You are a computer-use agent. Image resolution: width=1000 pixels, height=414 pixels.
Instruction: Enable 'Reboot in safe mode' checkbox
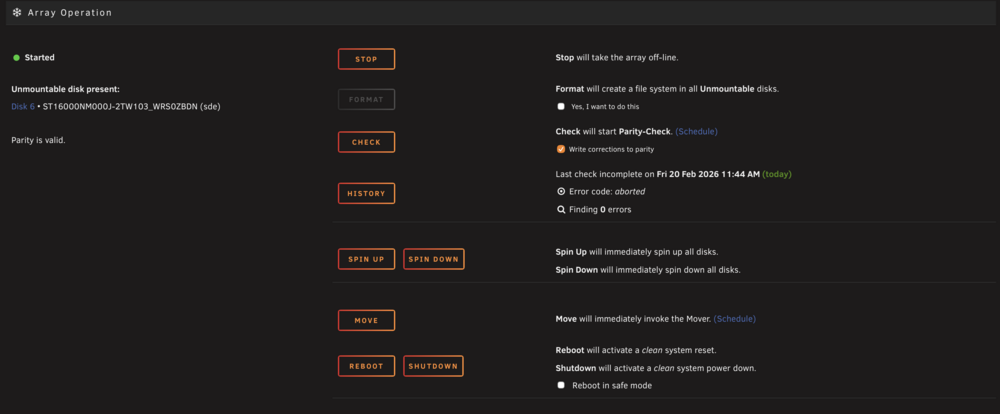click(x=561, y=385)
